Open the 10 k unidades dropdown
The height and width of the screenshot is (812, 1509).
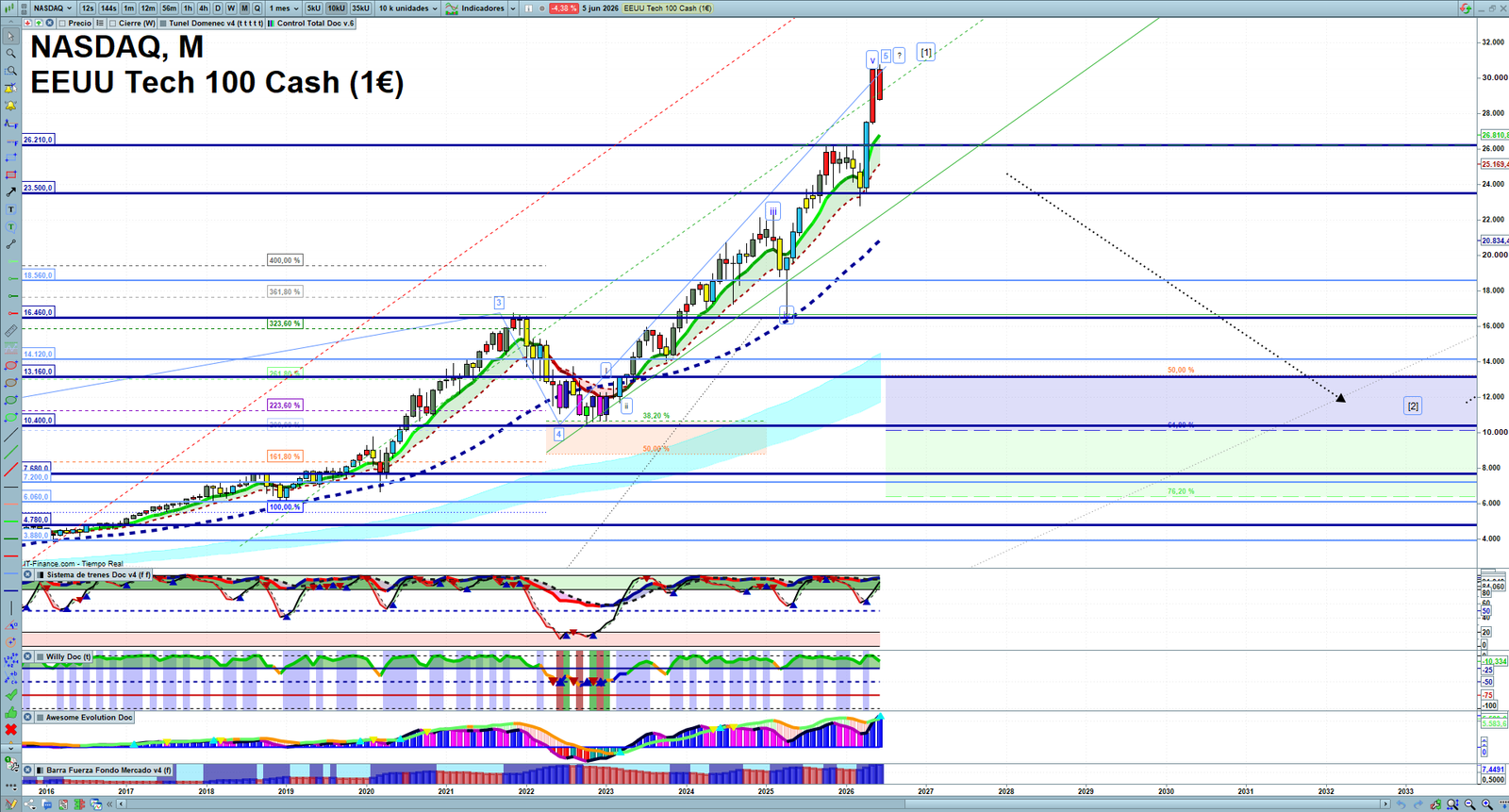click(408, 8)
